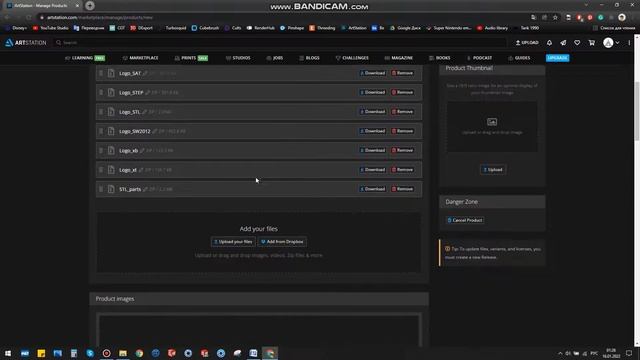The image size is (640, 360).
Task: Open the Podcast menu item
Action: [480, 58]
